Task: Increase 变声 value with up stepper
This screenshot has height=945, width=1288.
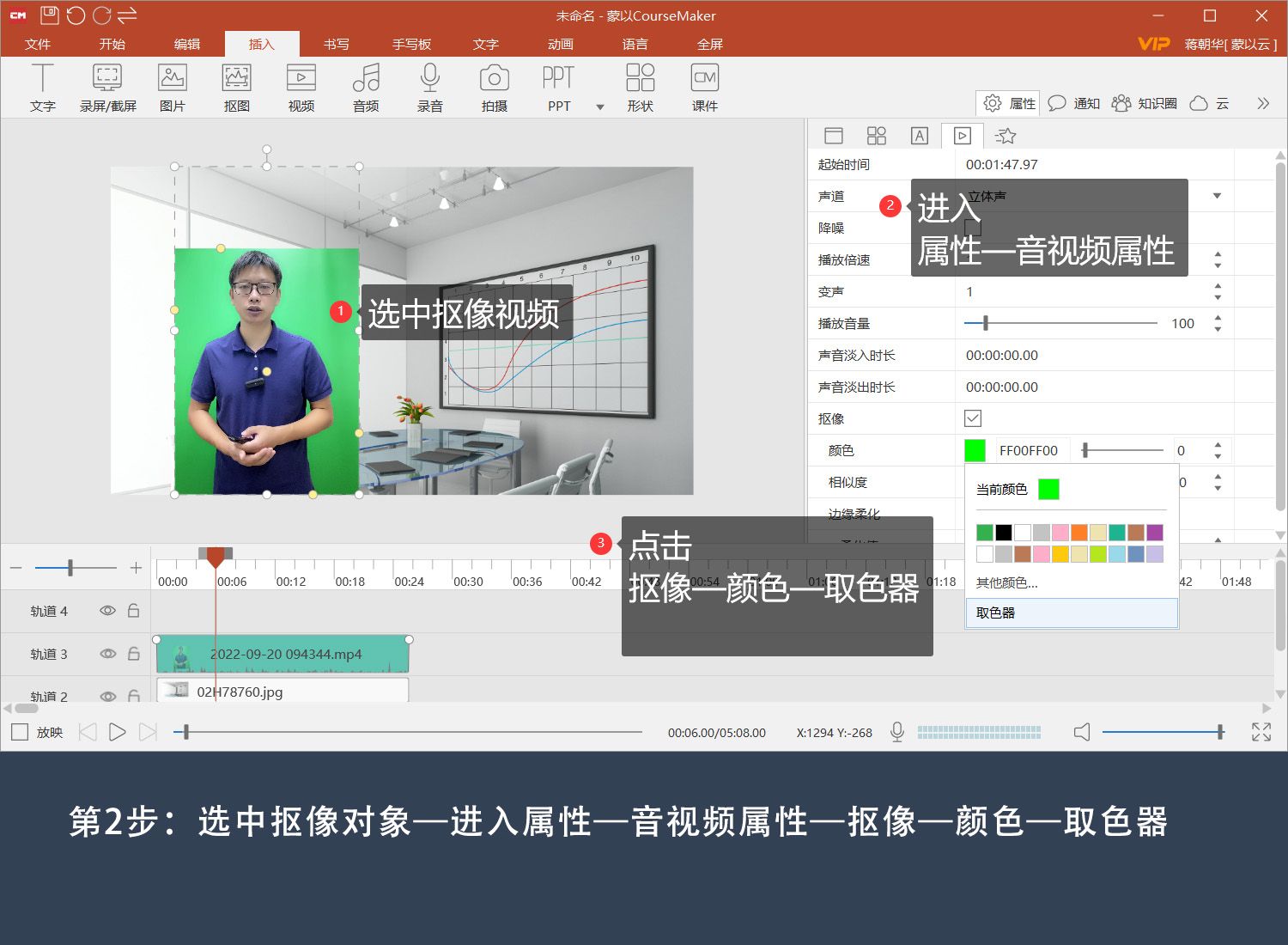Action: click(1218, 286)
